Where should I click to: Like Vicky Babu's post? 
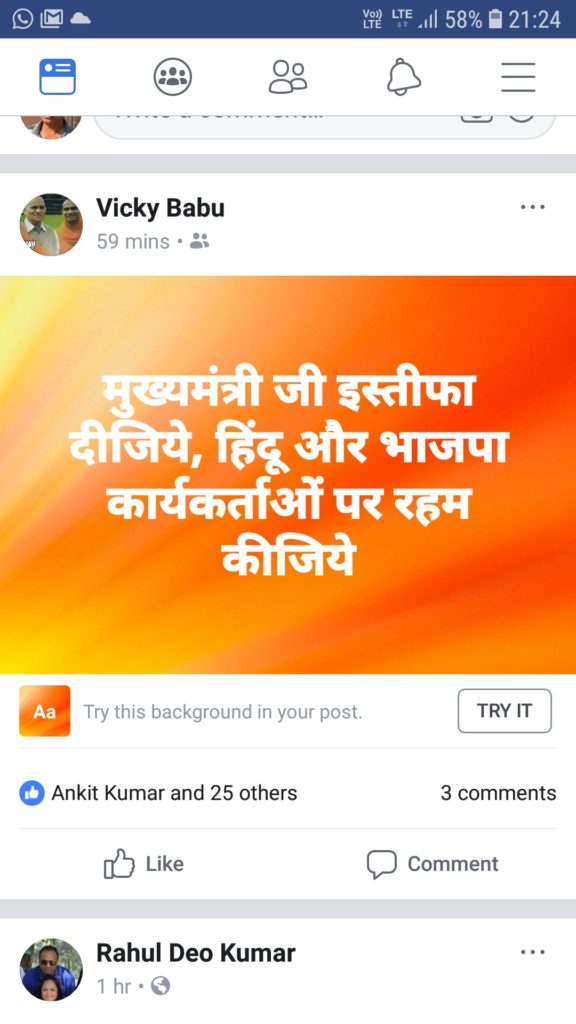[x=144, y=864]
